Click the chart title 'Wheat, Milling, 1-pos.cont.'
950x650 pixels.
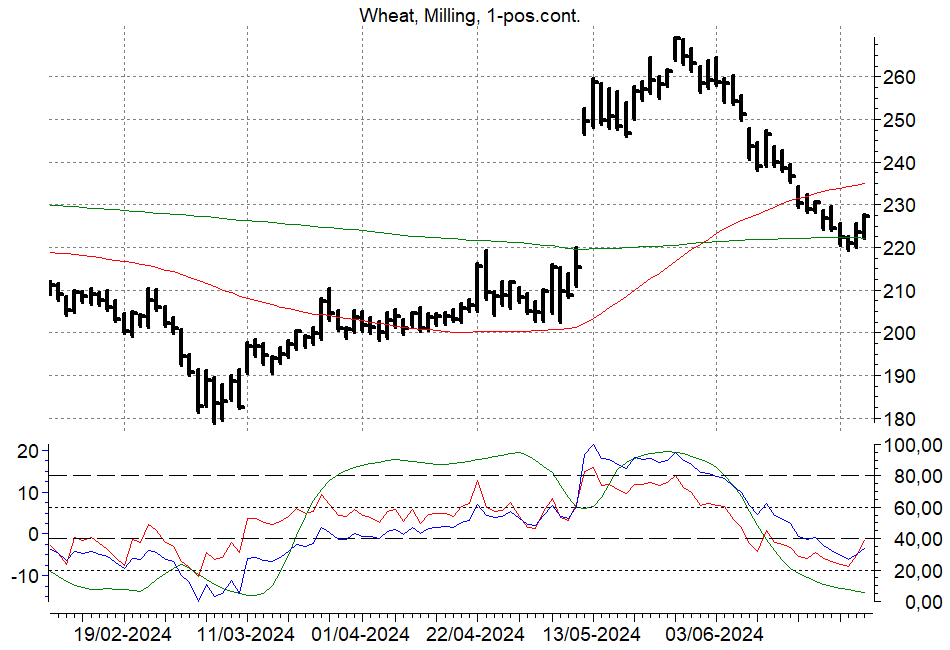click(470, 15)
